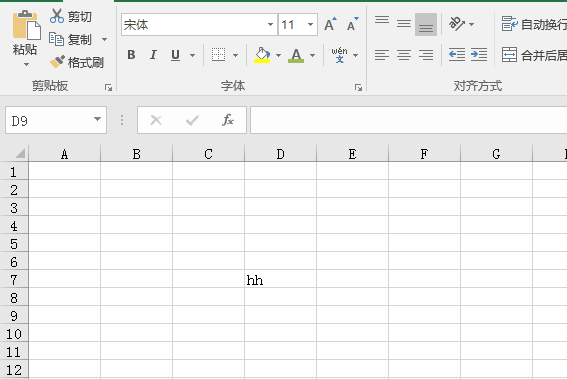The width and height of the screenshot is (567, 379).
Task: Apply yellow fill color bucket
Action: point(262,55)
